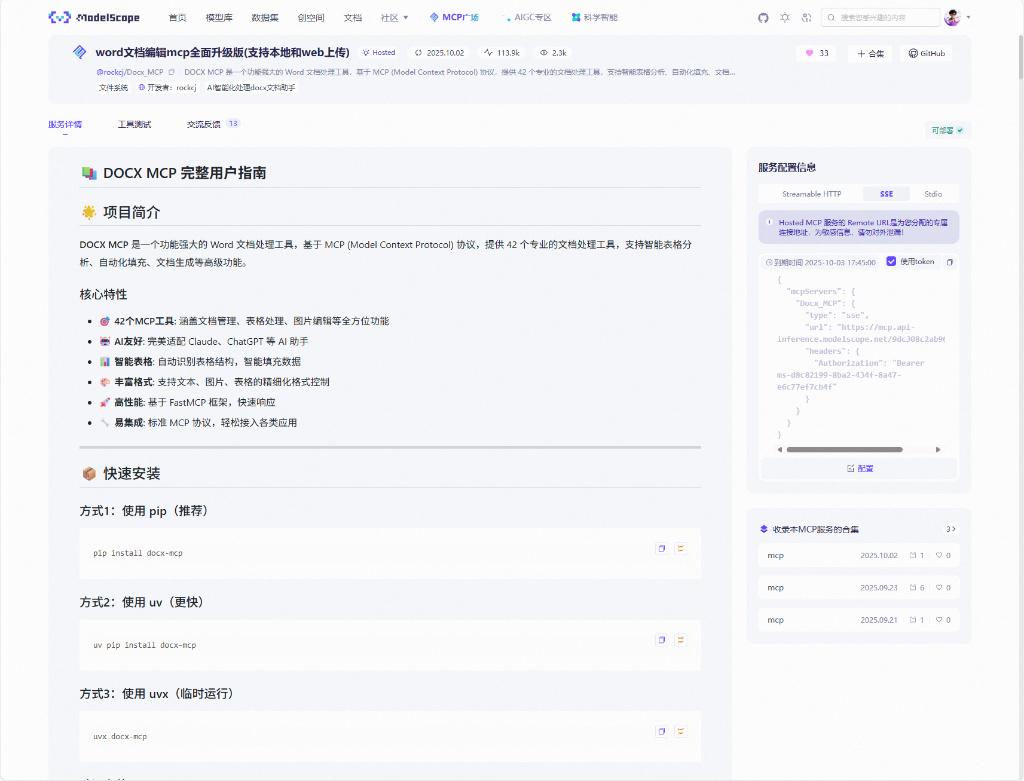Click the pink heart like icon
Image resolution: width=1024 pixels, height=781 pixels.
pos(809,53)
